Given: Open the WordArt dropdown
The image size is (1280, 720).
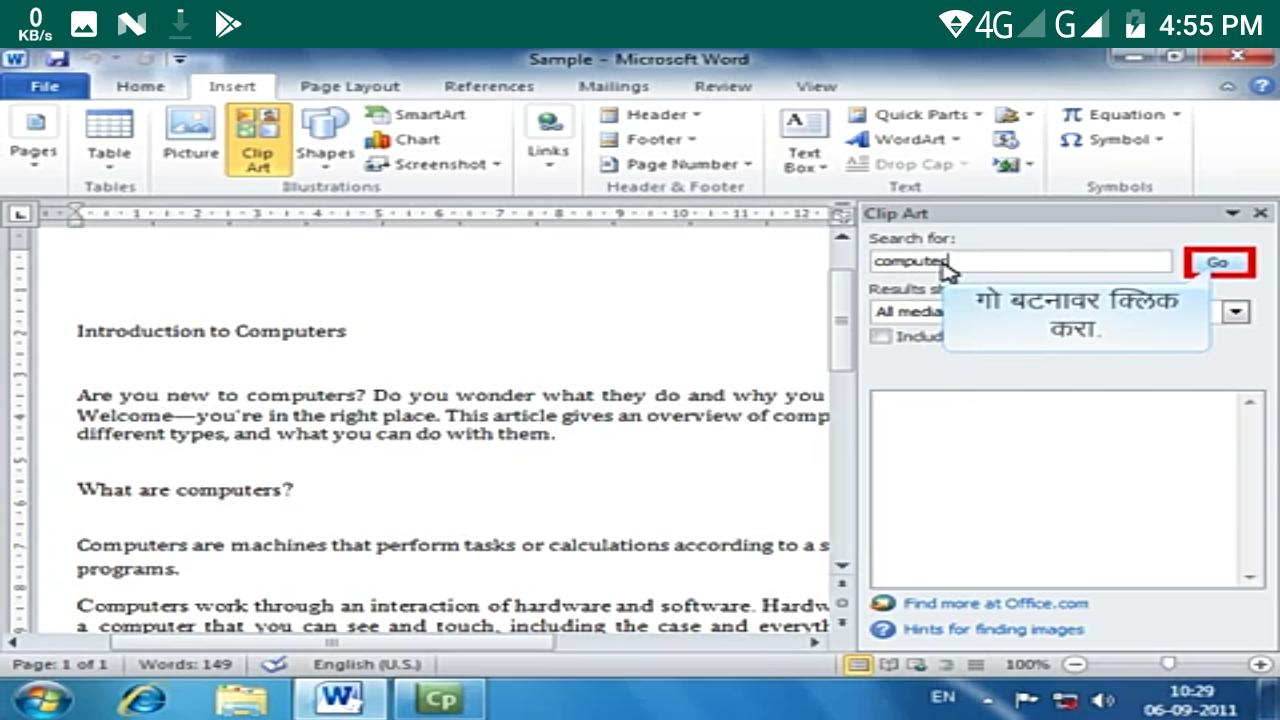Looking at the screenshot, I should coord(903,140).
